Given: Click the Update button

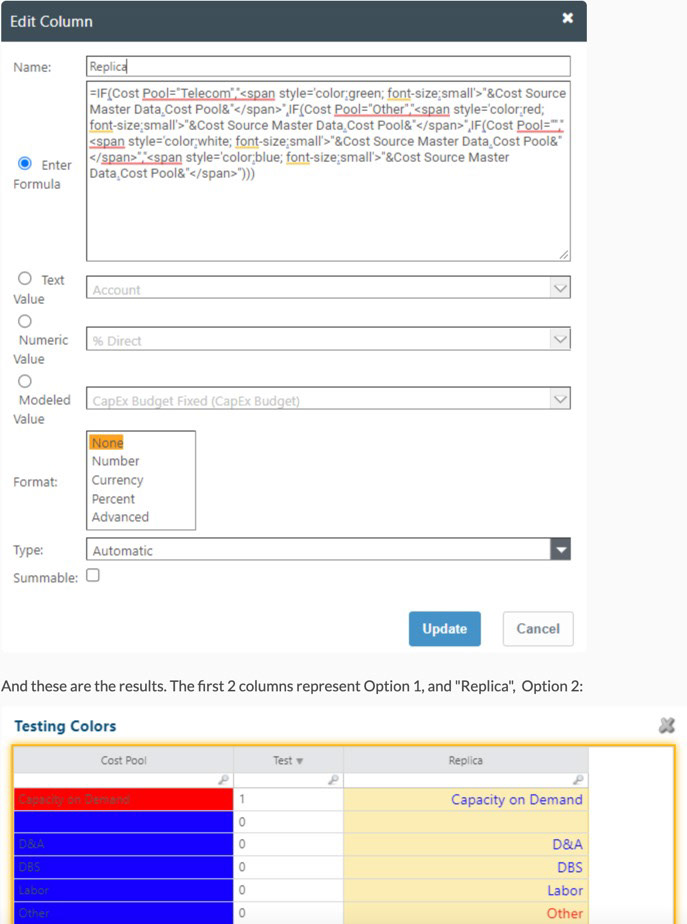Looking at the screenshot, I should [x=445, y=629].
